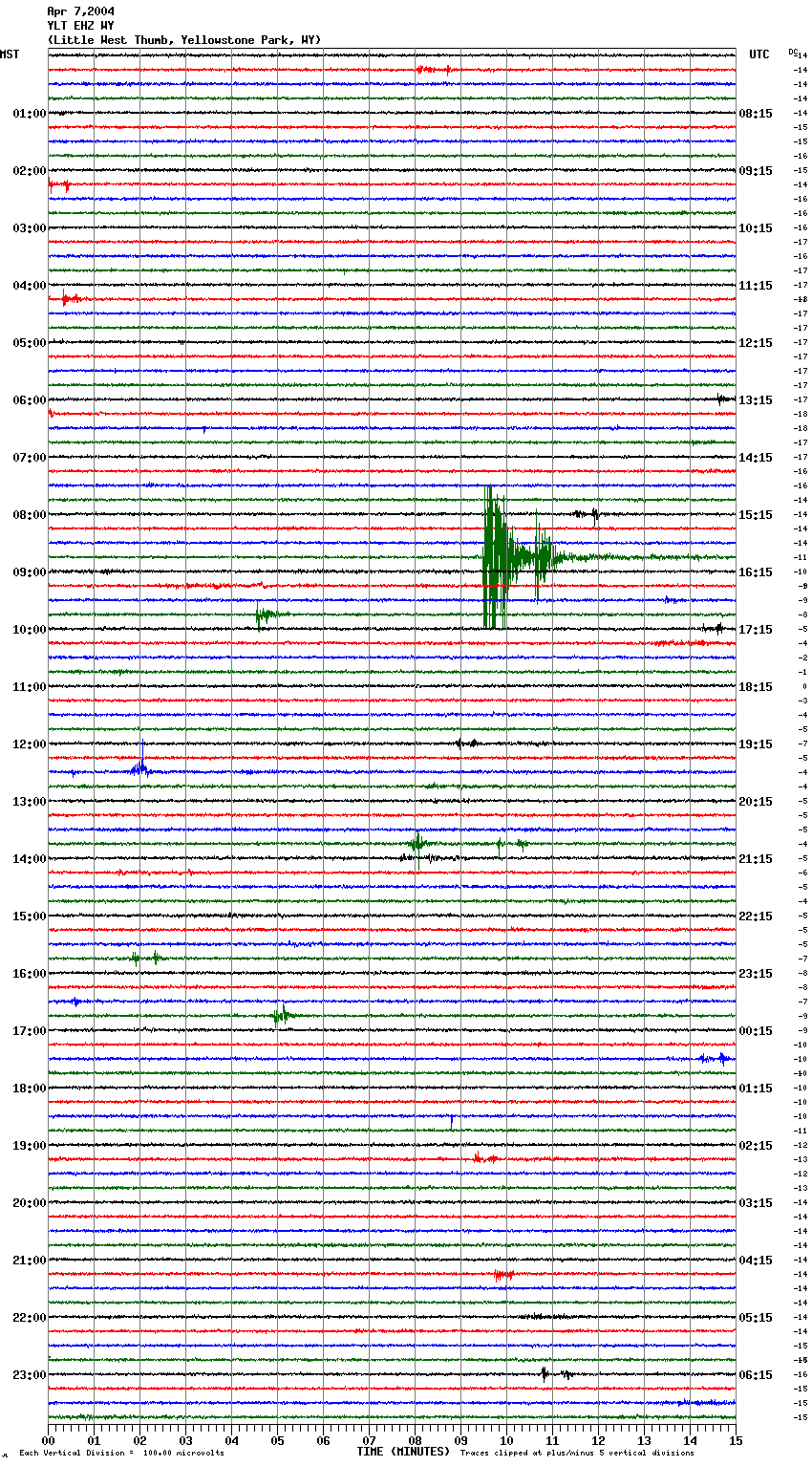Select the MST time label '10:00'
The image size is (812, 1466).
30,630
